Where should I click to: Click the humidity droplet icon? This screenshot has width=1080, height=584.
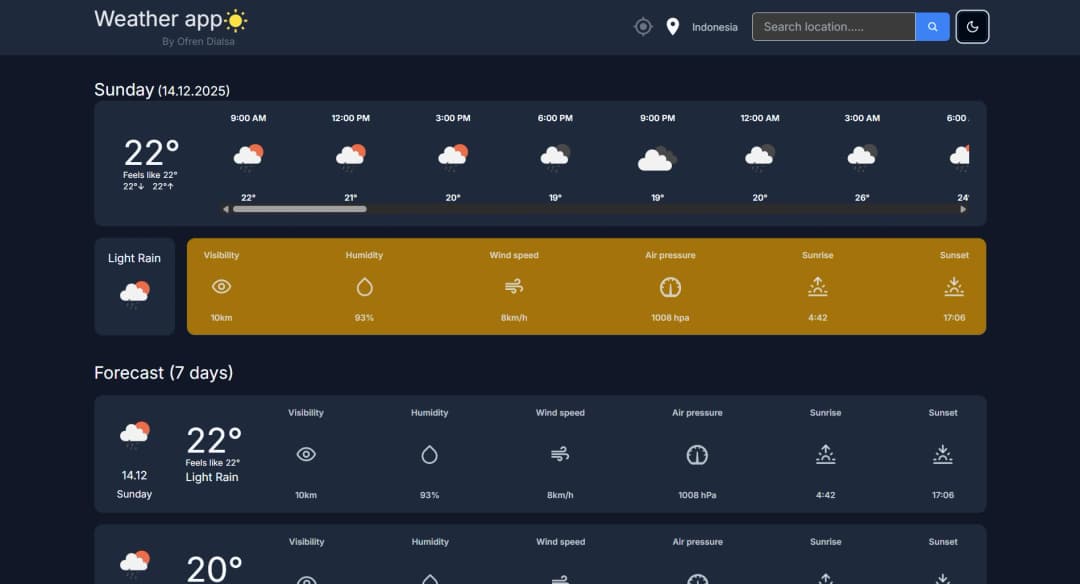click(x=364, y=286)
